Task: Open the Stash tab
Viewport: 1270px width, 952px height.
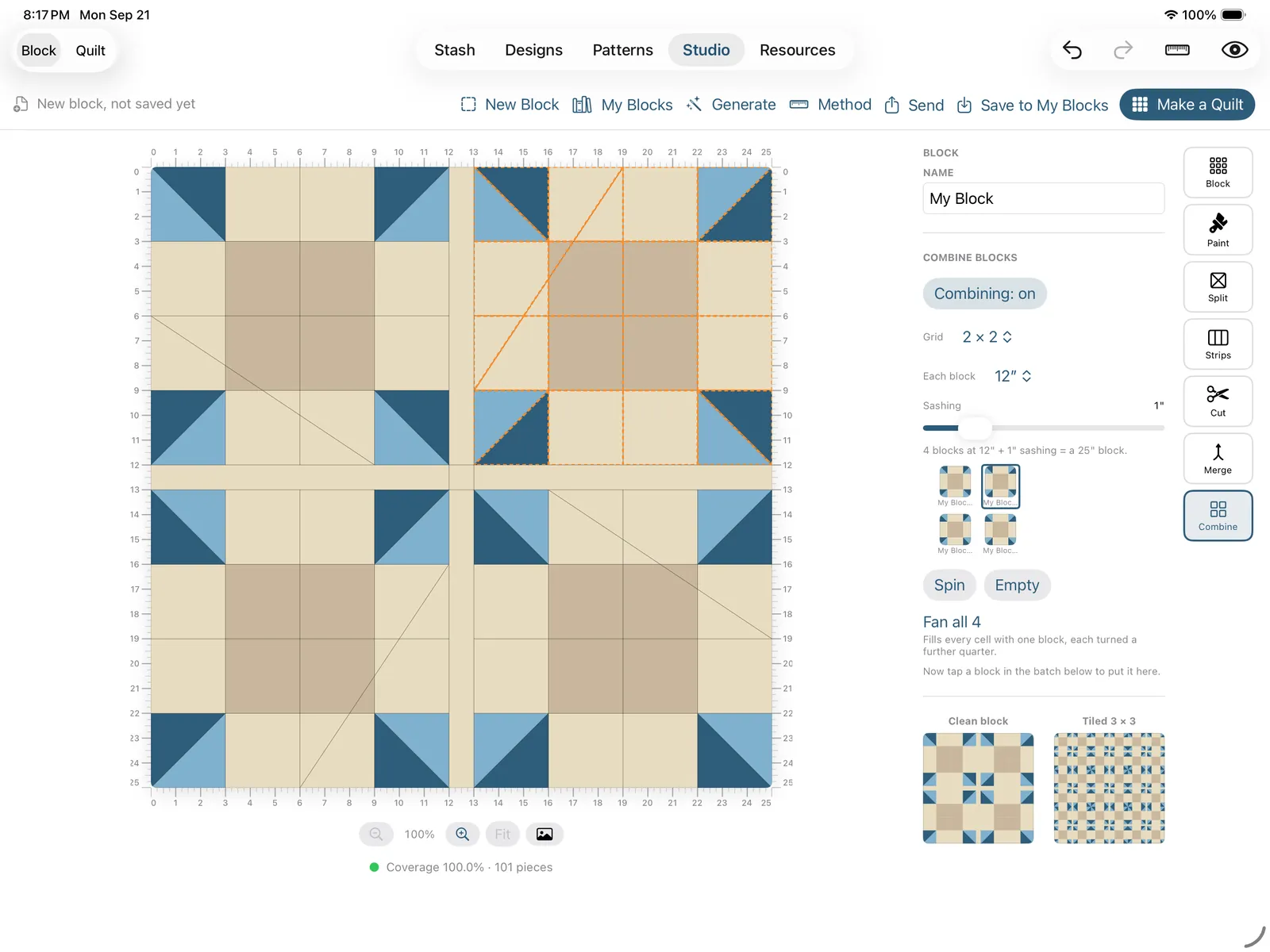Action: 455,50
